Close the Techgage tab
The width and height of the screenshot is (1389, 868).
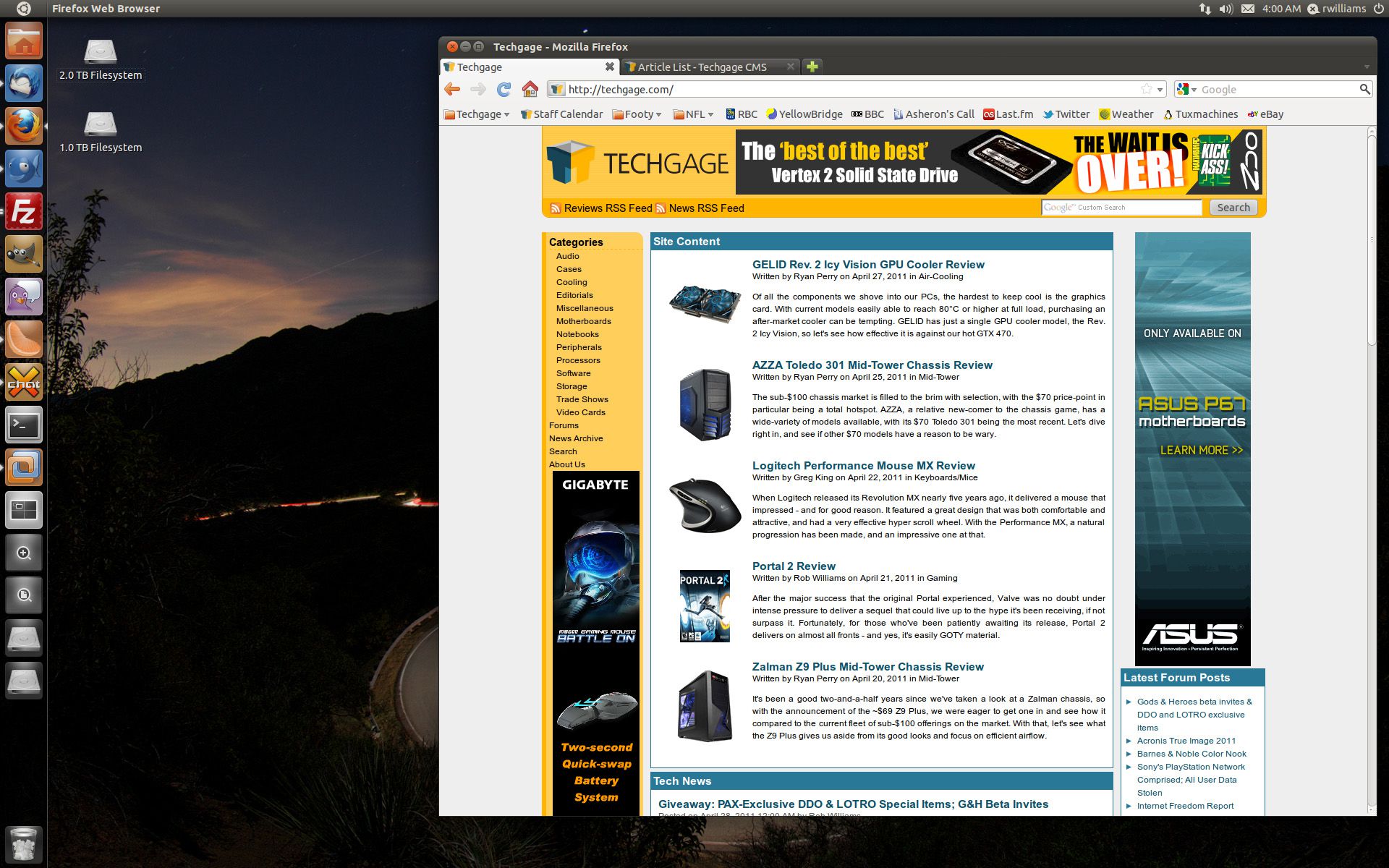pyautogui.click(x=610, y=67)
